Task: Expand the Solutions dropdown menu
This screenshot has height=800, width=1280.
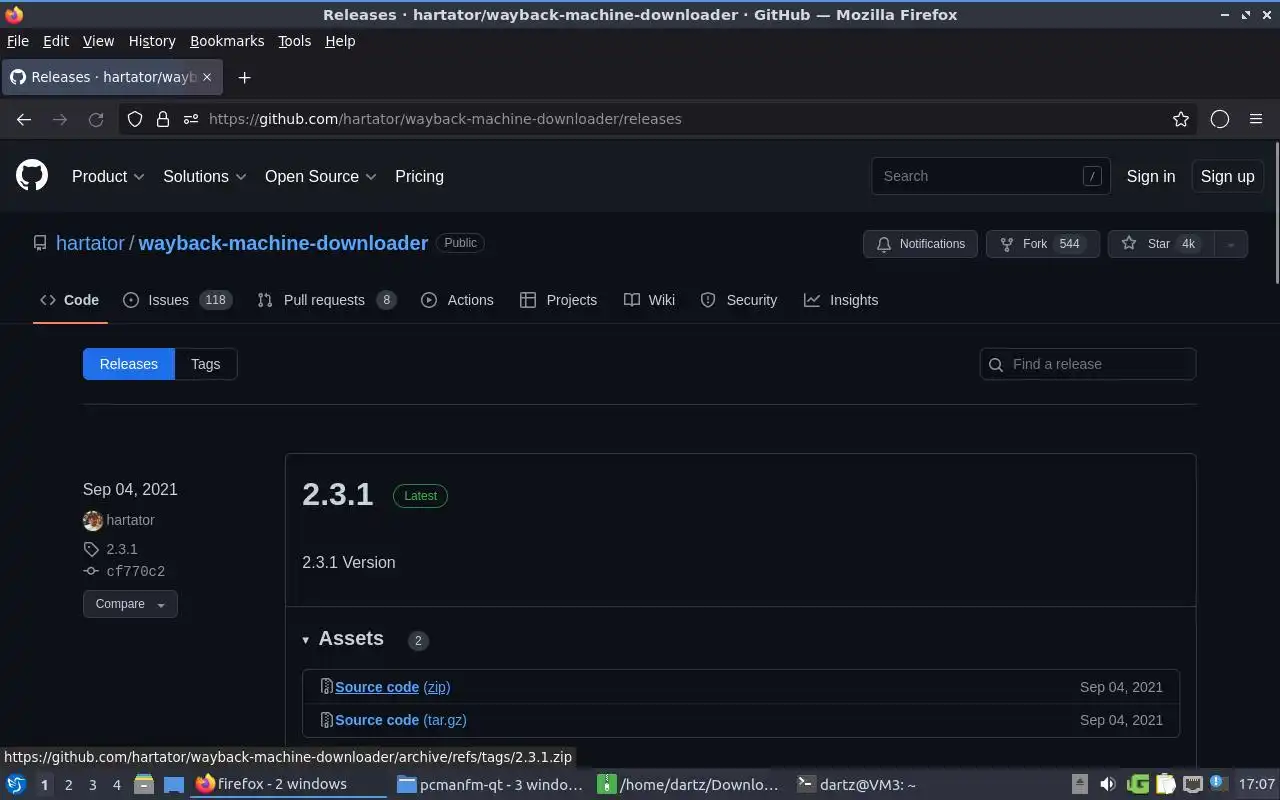Action: [x=205, y=176]
